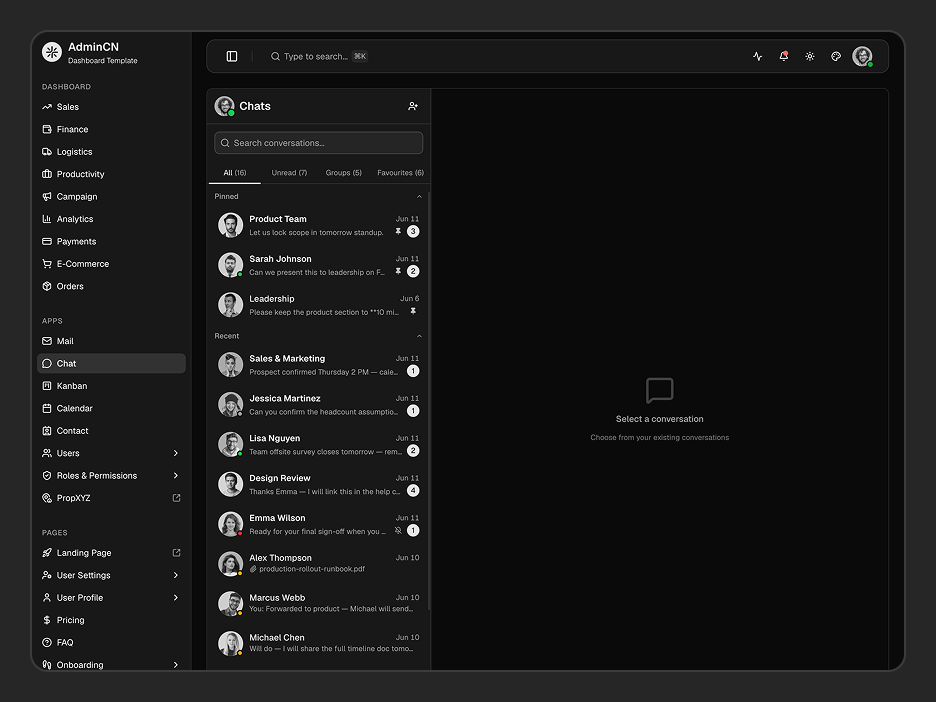Open Logistics dashboard
Viewport: 936px width, 702px height.
[x=111, y=152]
